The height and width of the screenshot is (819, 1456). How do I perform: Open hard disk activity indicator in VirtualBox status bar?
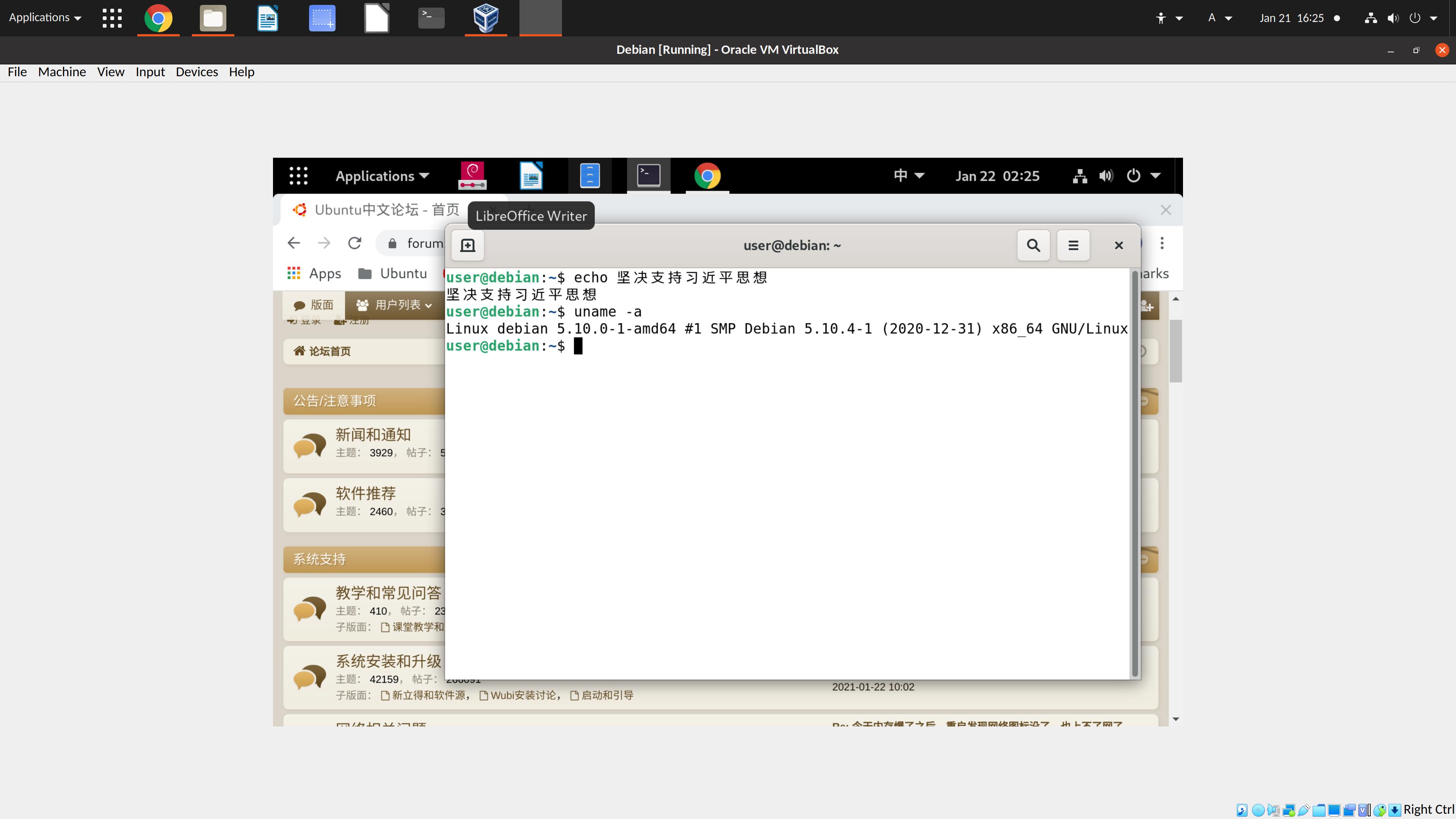coord(1243,811)
